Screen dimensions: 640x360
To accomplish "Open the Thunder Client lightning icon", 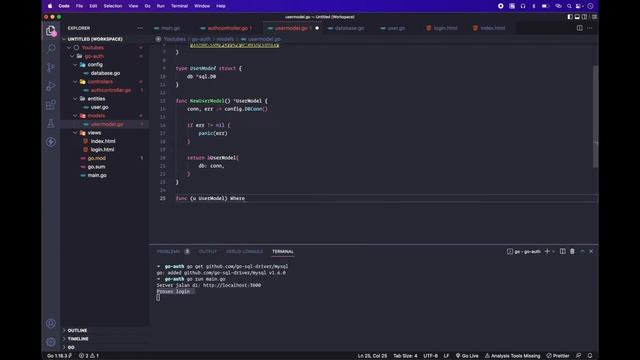I will (x=51, y=142).
